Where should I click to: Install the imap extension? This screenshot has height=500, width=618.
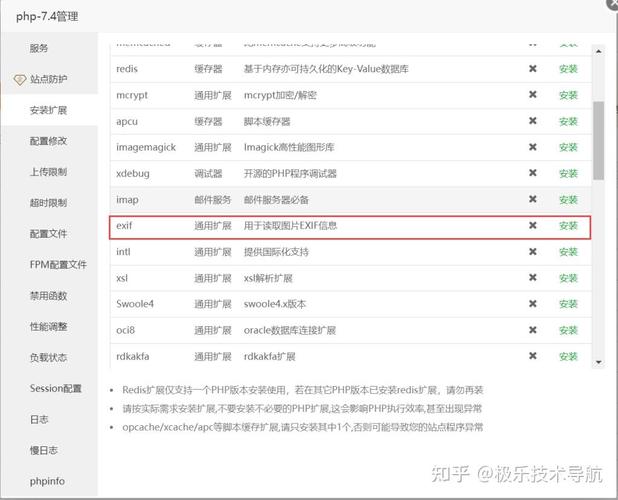(x=568, y=200)
